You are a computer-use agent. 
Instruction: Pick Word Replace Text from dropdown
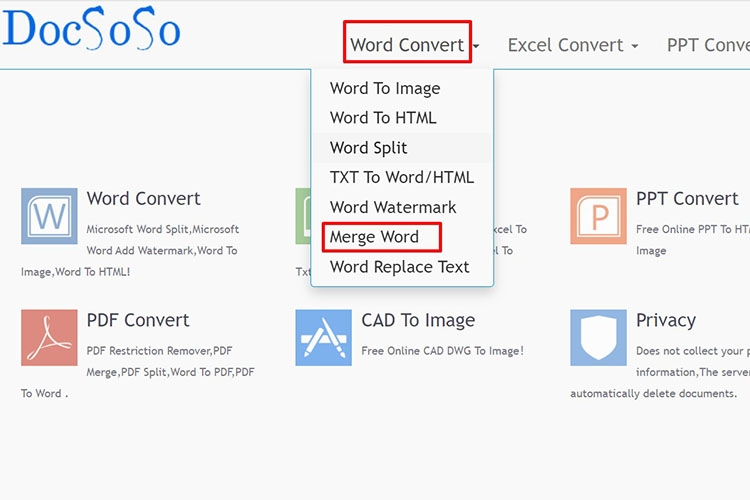point(400,267)
